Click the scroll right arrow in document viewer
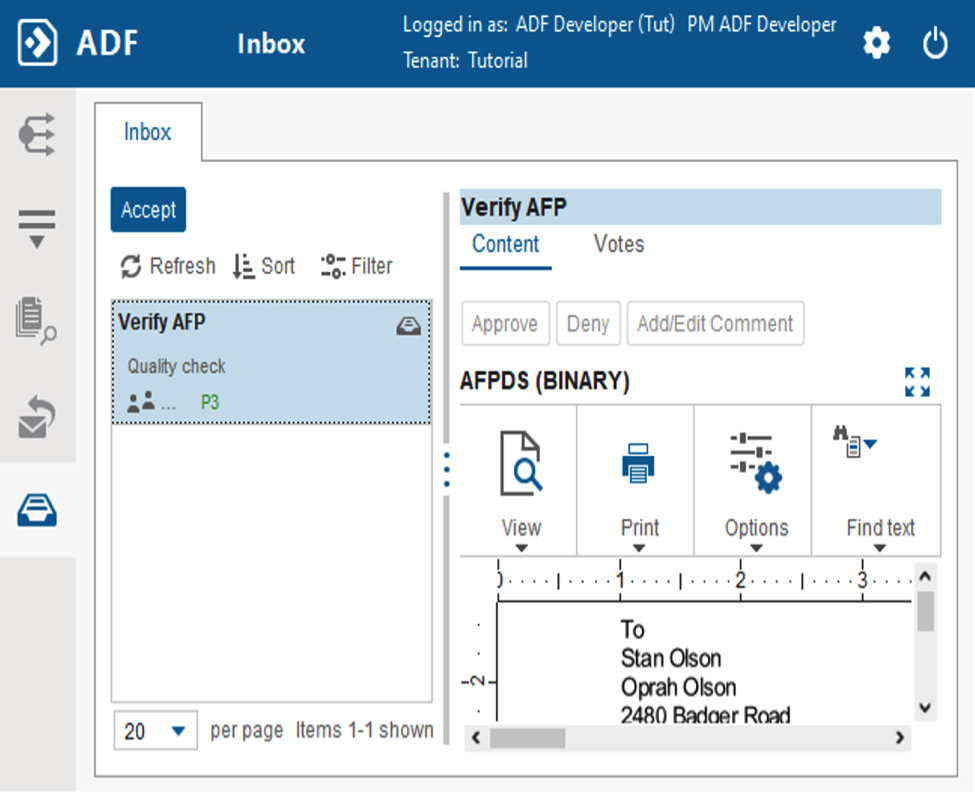This screenshot has width=975, height=797. click(899, 738)
